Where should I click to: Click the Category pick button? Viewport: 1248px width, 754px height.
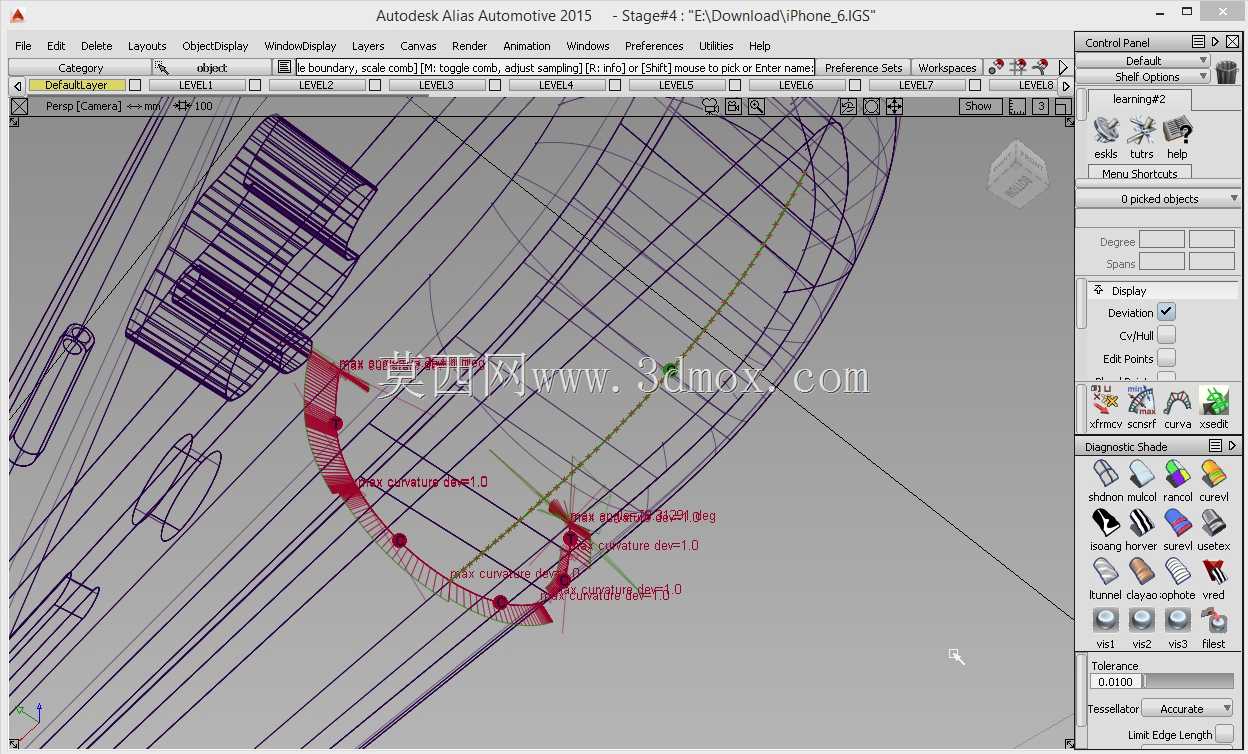pyautogui.click(x=80, y=68)
